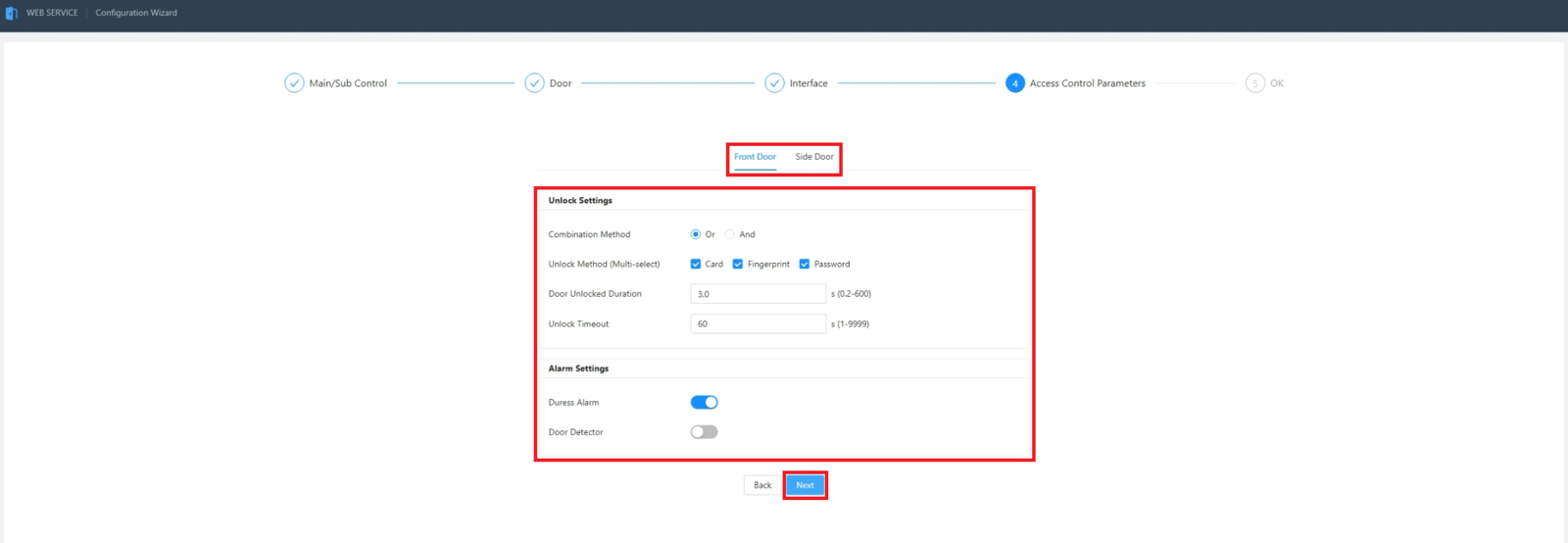Click the Door step label

tap(561, 83)
